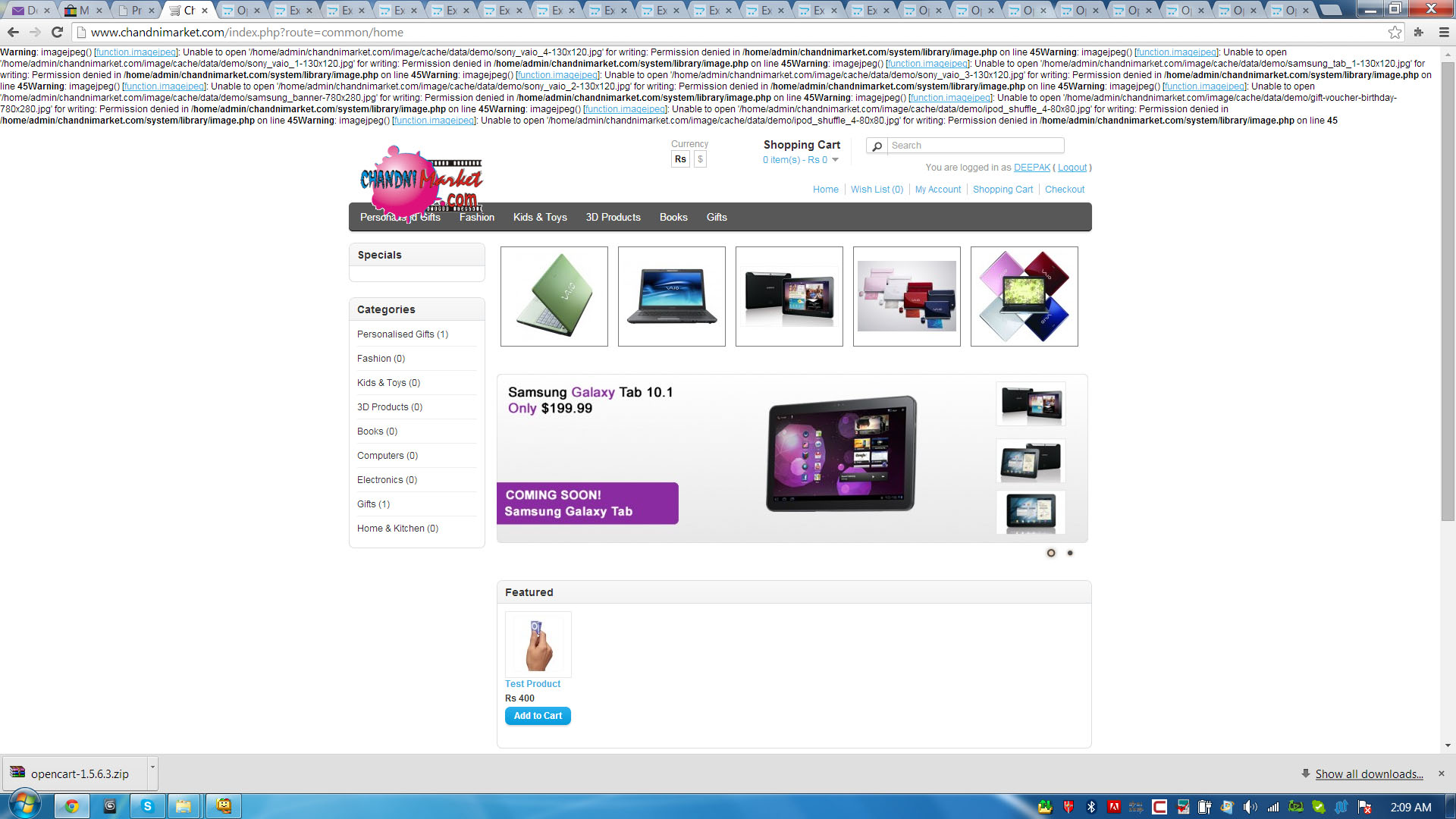Click the vertical page scrollbar thumb
Screen dimensions: 1456x819
pyautogui.click(x=1448, y=292)
